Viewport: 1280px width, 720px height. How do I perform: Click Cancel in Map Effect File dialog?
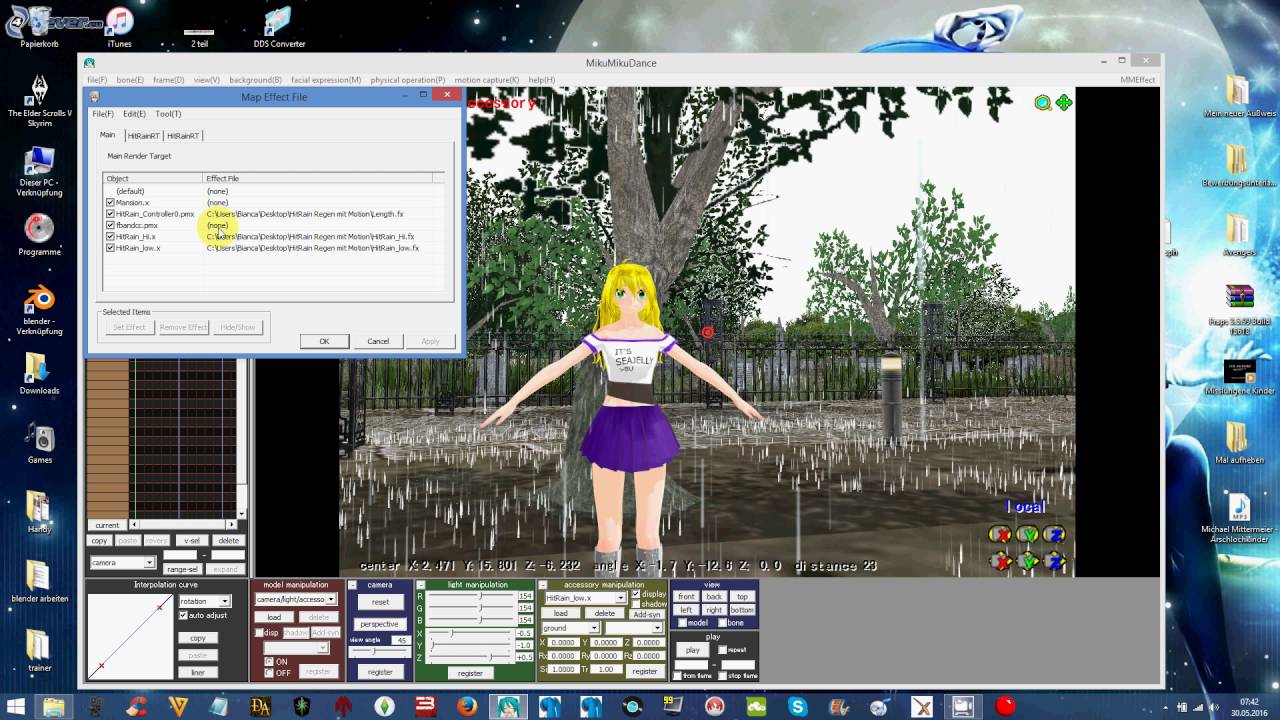(x=378, y=341)
